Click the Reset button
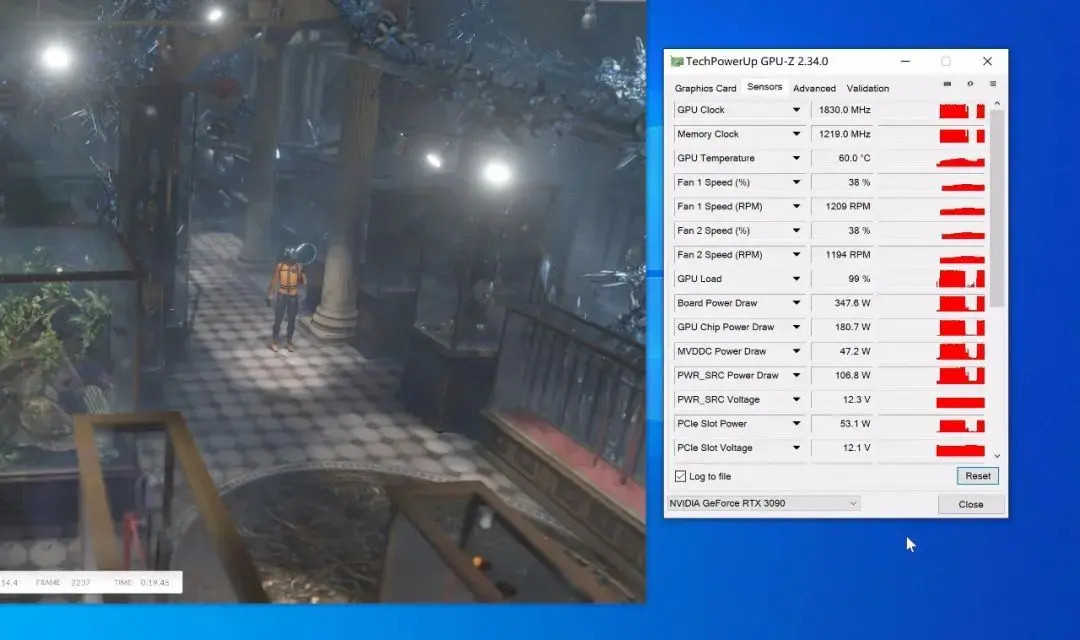The width and height of the screenshot is (1080, 640). 977,476
